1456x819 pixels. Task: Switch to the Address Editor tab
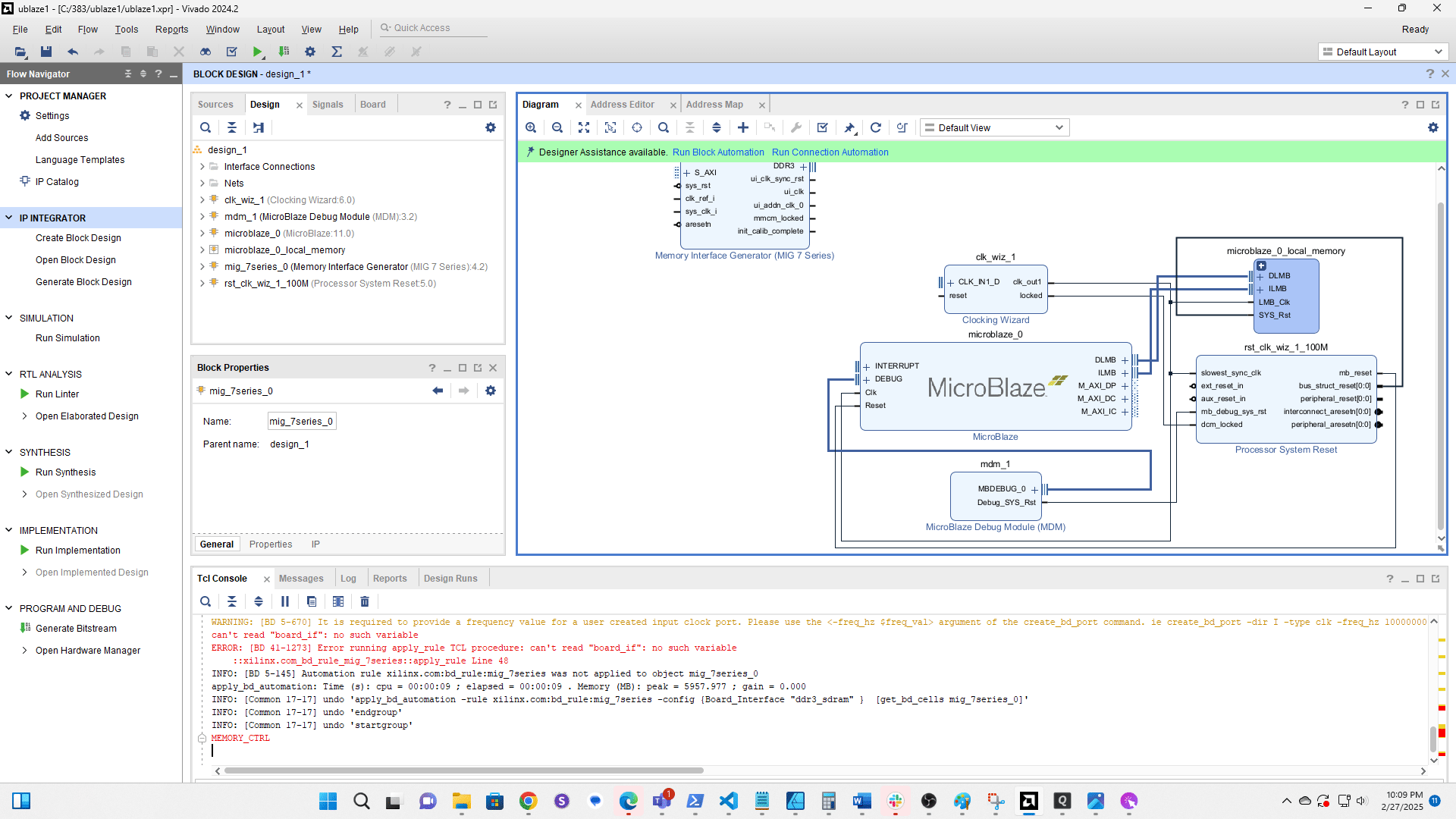tap(622, 105)
